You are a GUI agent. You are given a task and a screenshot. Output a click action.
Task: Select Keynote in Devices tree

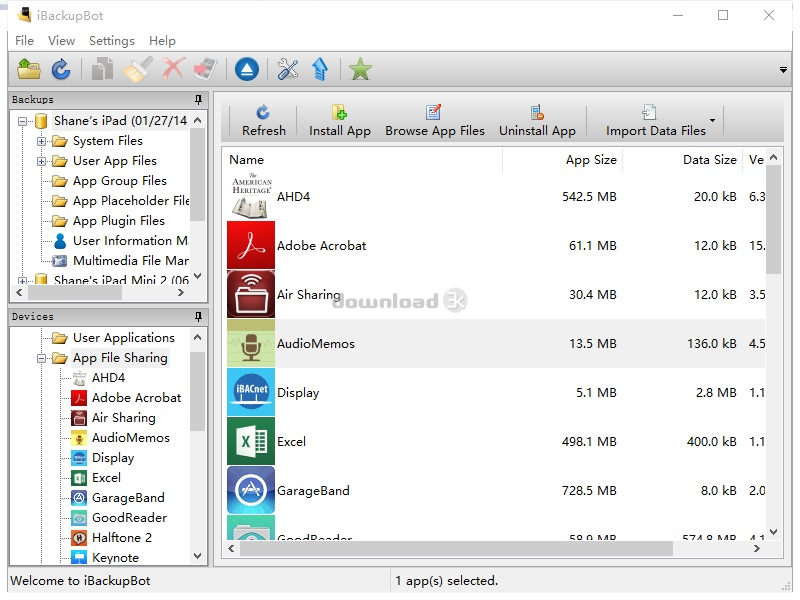[115, 557]
